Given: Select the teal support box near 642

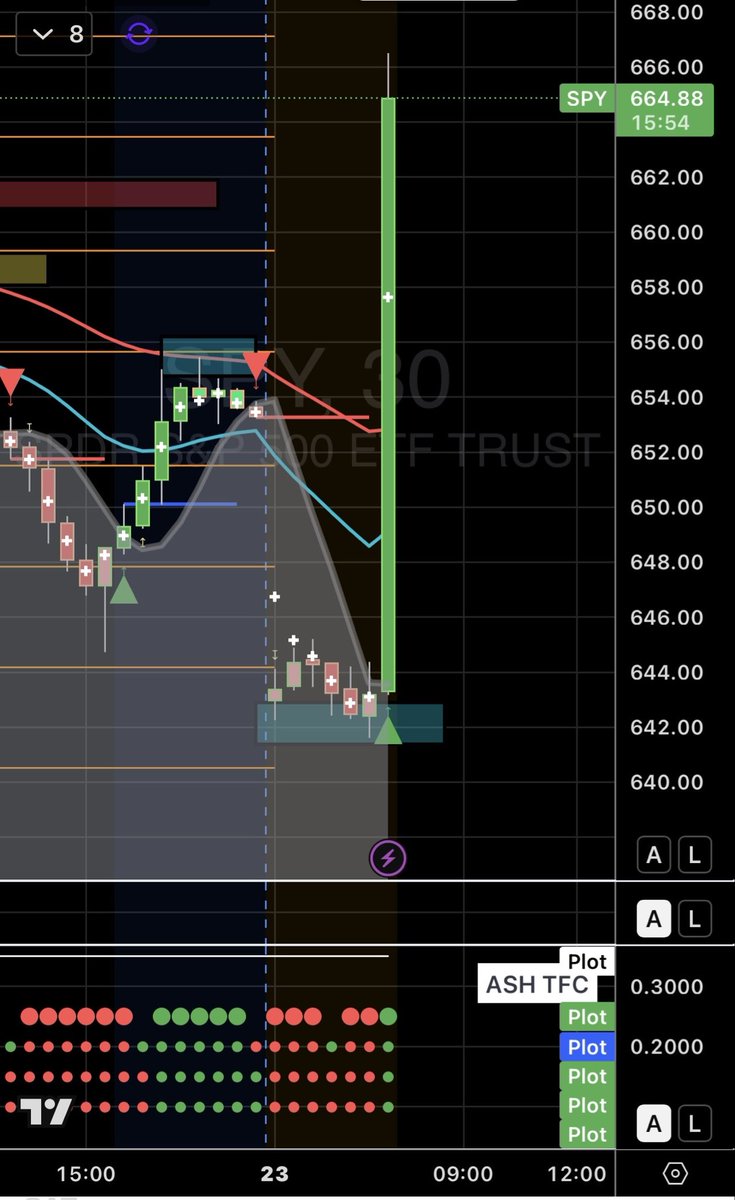Looking at the screenshot, I should coord(350,723).
